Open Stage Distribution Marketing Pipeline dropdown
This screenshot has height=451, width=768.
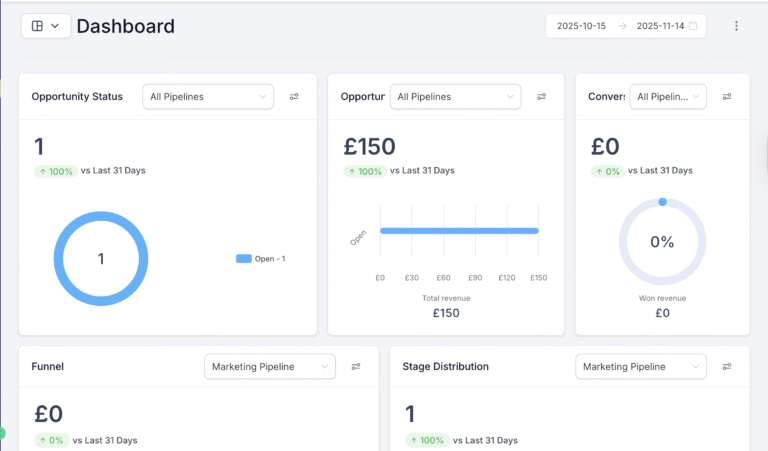pyautogui.click(x=641, y=367)
